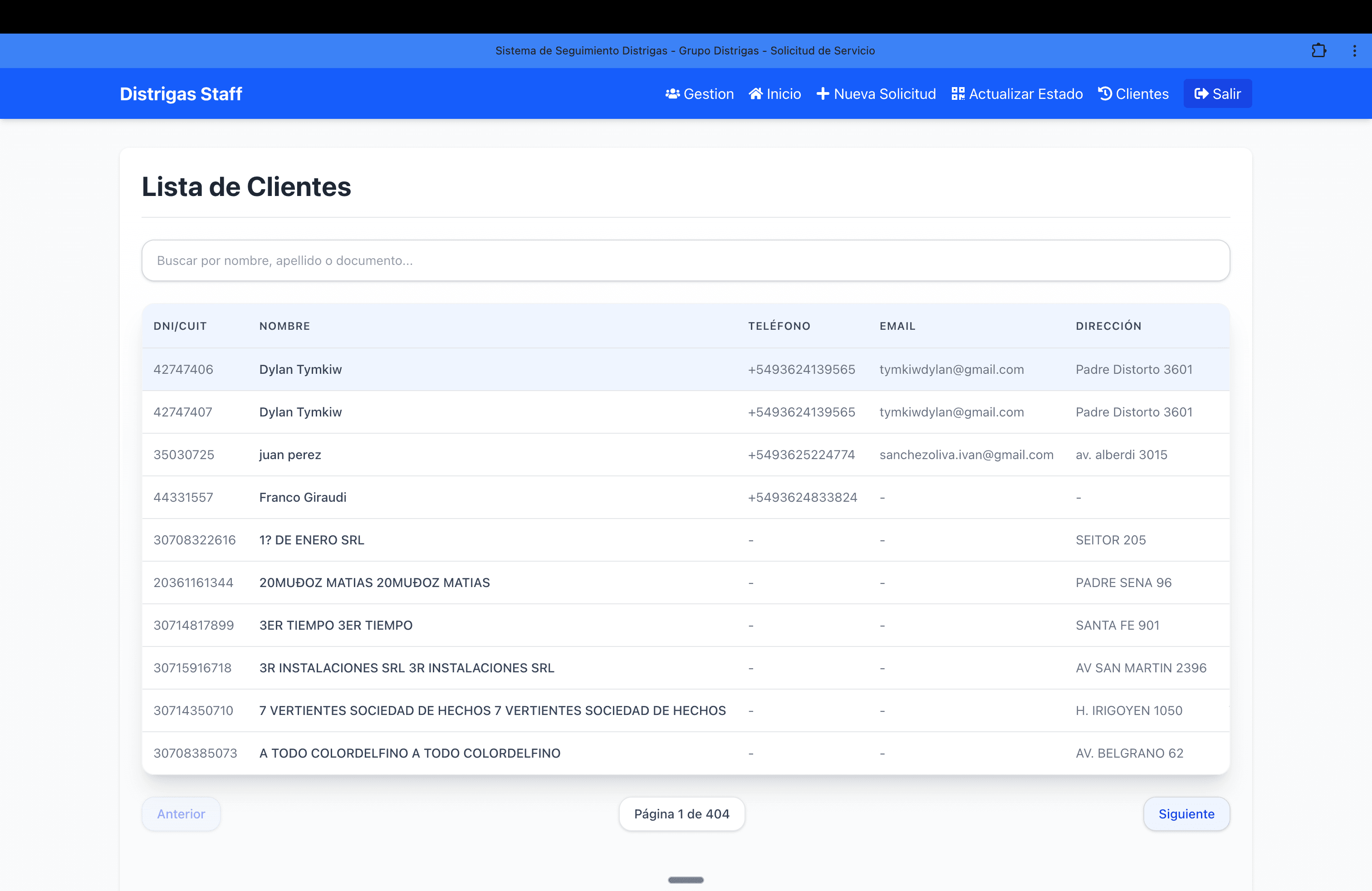Image resolution: width=1372 pixels, height=891 pixels.
Task: Click the 20MUÐOZ MATIAS name cell
Action: (x=375, y=583)
